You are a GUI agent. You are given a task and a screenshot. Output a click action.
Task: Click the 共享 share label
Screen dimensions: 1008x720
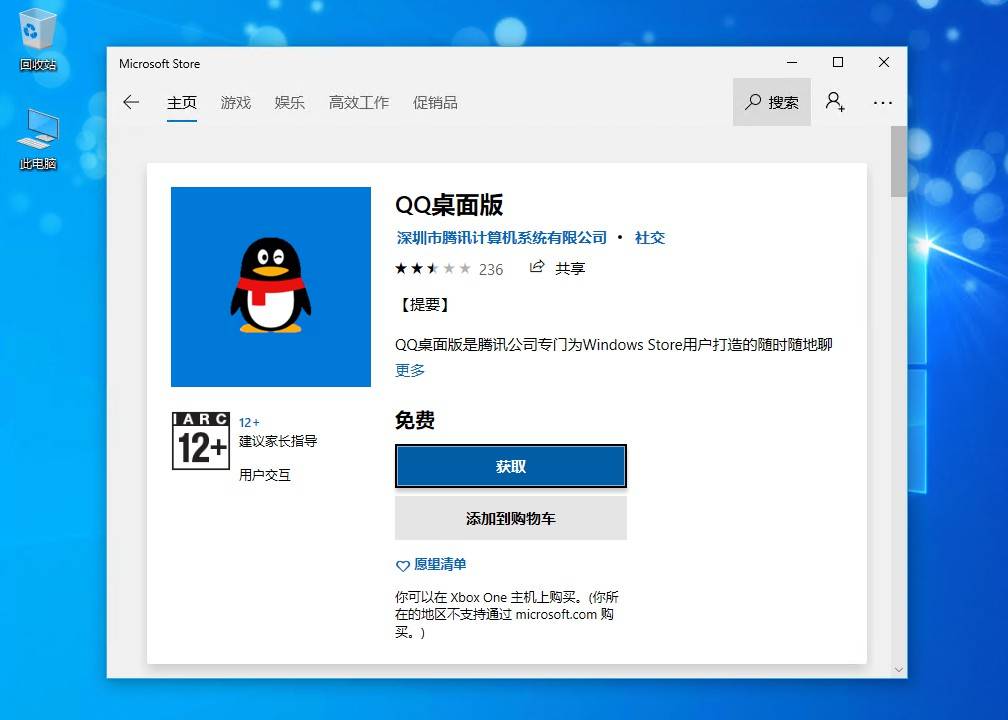pyautogui.click(x=570, y=268)
